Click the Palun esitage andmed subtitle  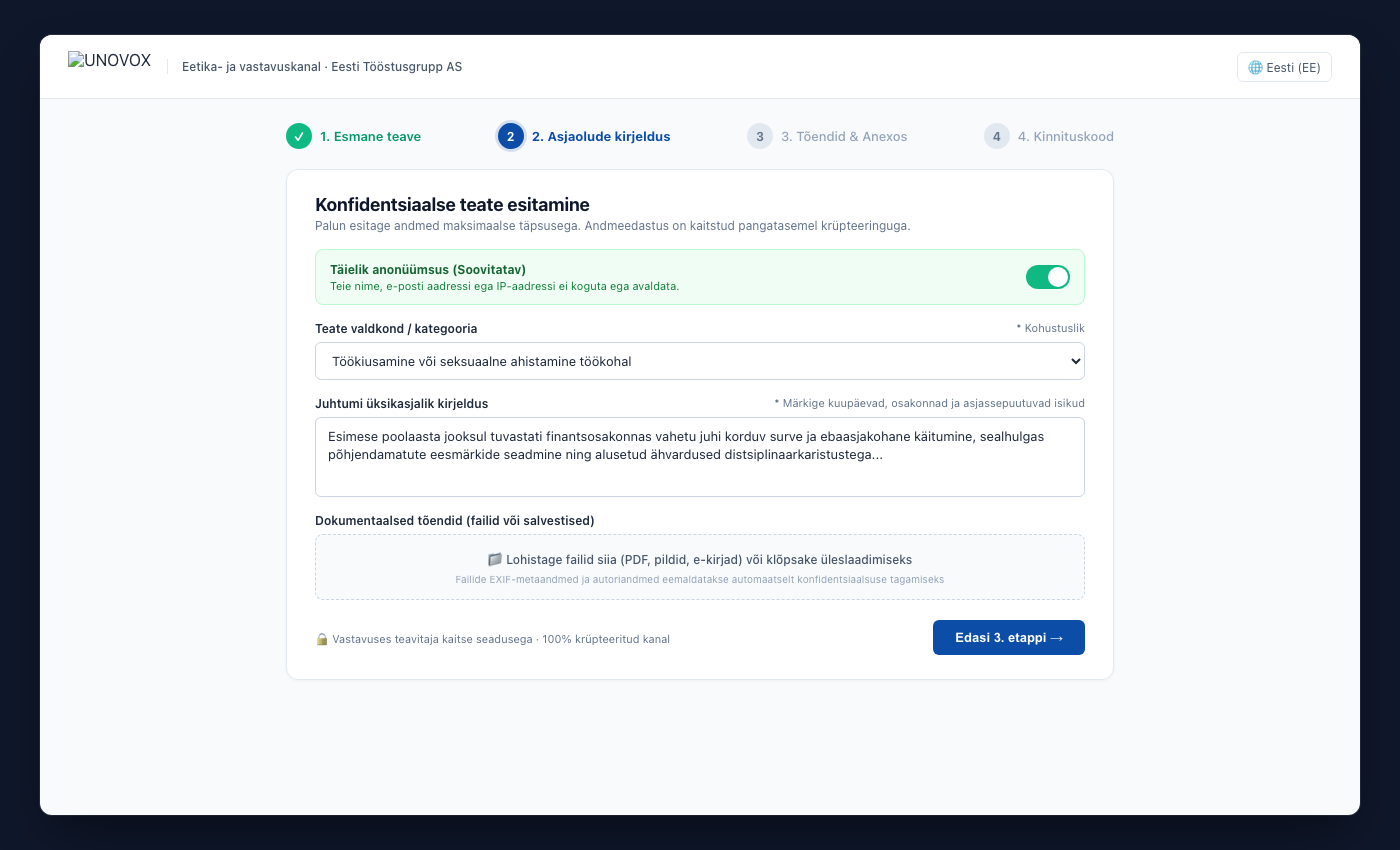(x=613, y=226)
